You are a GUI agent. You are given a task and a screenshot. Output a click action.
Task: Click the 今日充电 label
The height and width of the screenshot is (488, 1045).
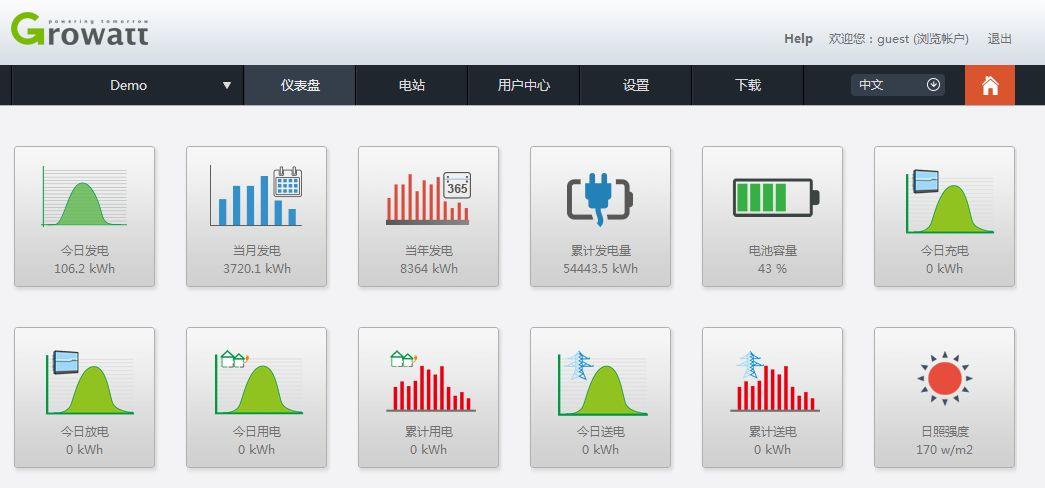944,251
